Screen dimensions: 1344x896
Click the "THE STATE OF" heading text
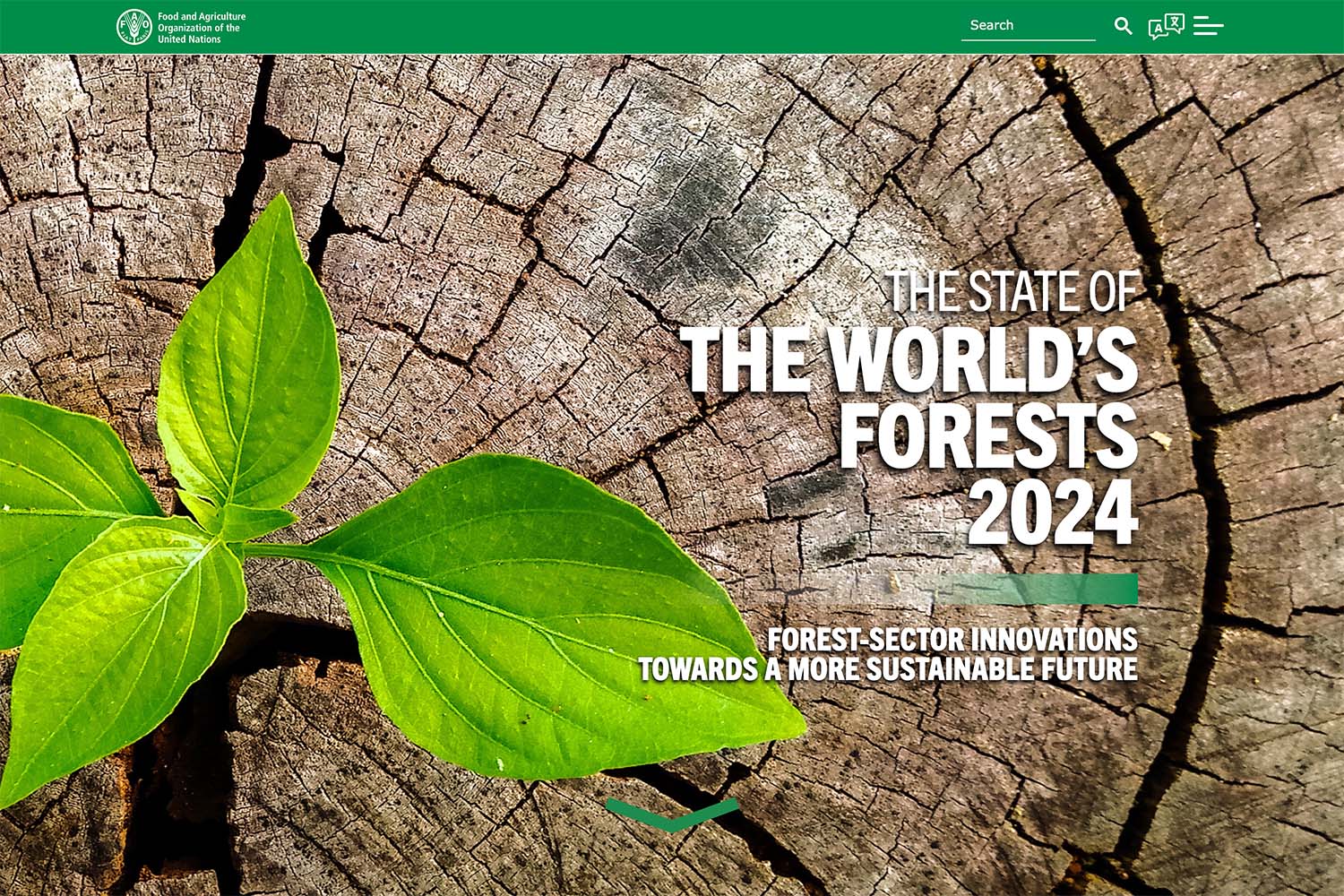tap(1013, 291)
